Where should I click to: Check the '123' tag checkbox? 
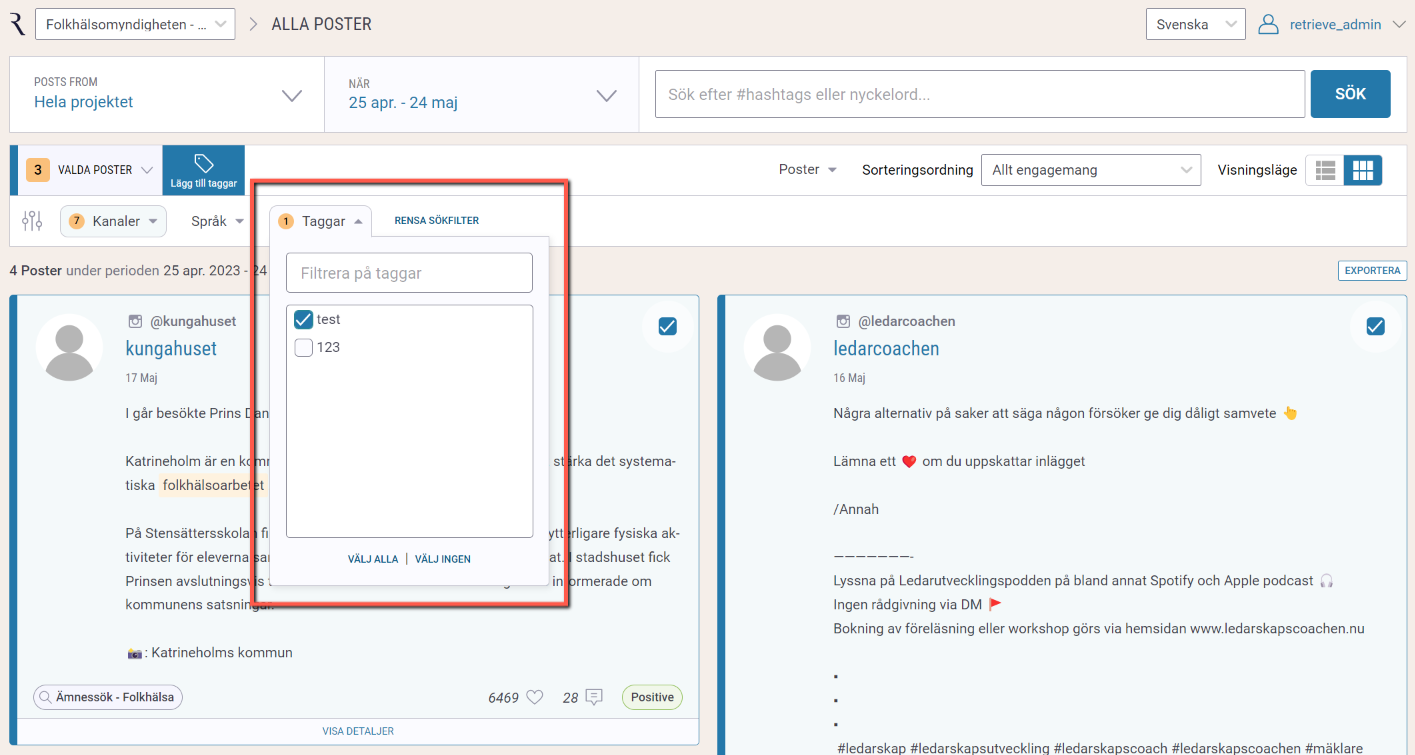pos(304,348)
